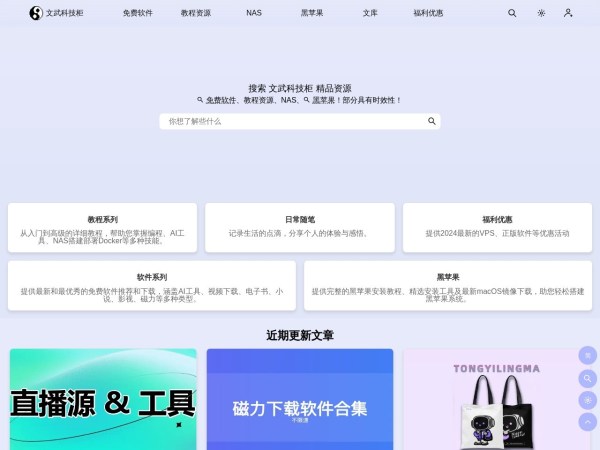Click the 文武科技柜 yin-yang logo

tap(37, 13)
